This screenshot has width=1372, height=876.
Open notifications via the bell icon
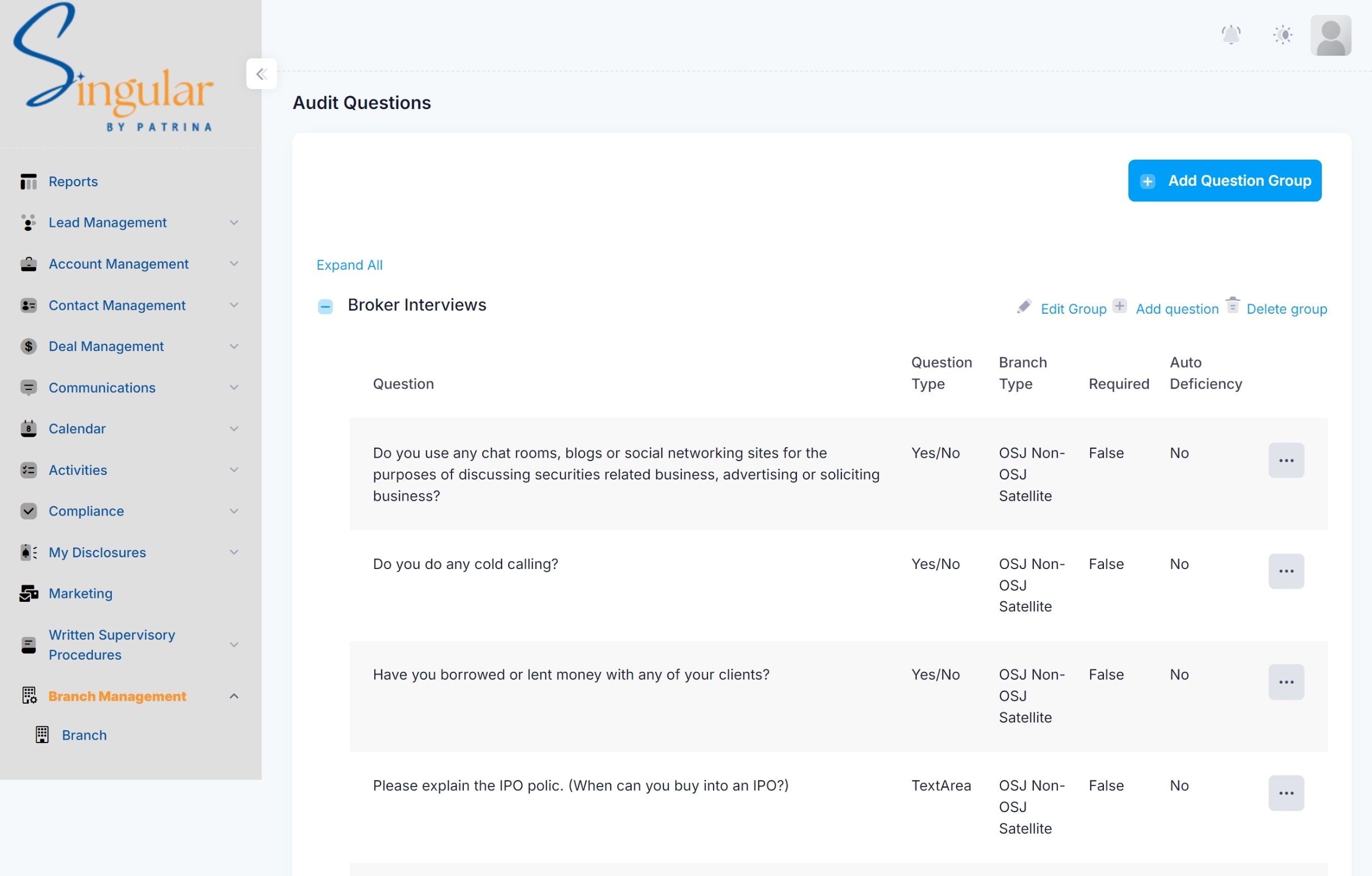click(1231, 35)
